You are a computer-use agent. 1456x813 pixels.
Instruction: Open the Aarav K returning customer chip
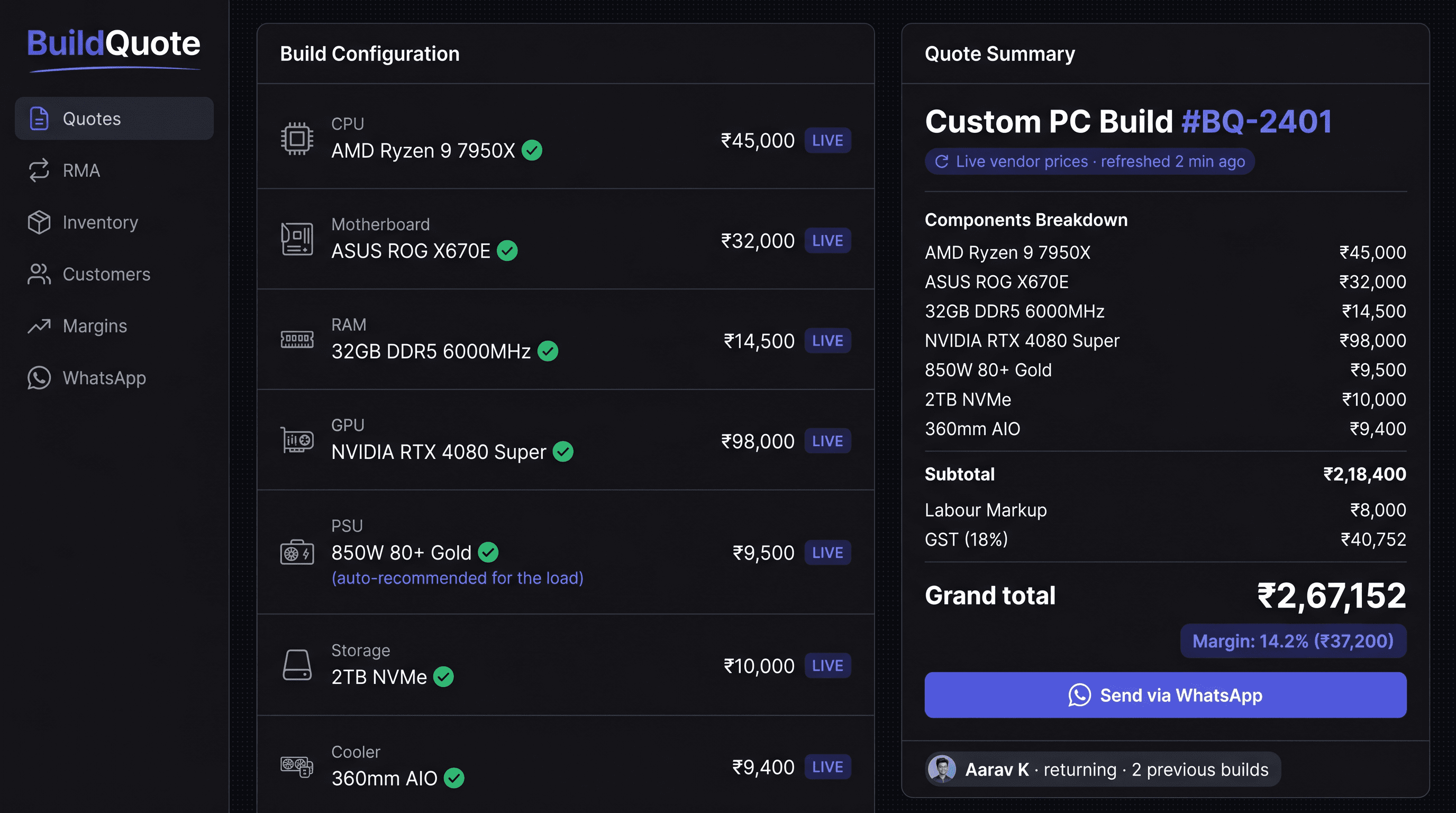(1103, 769)
